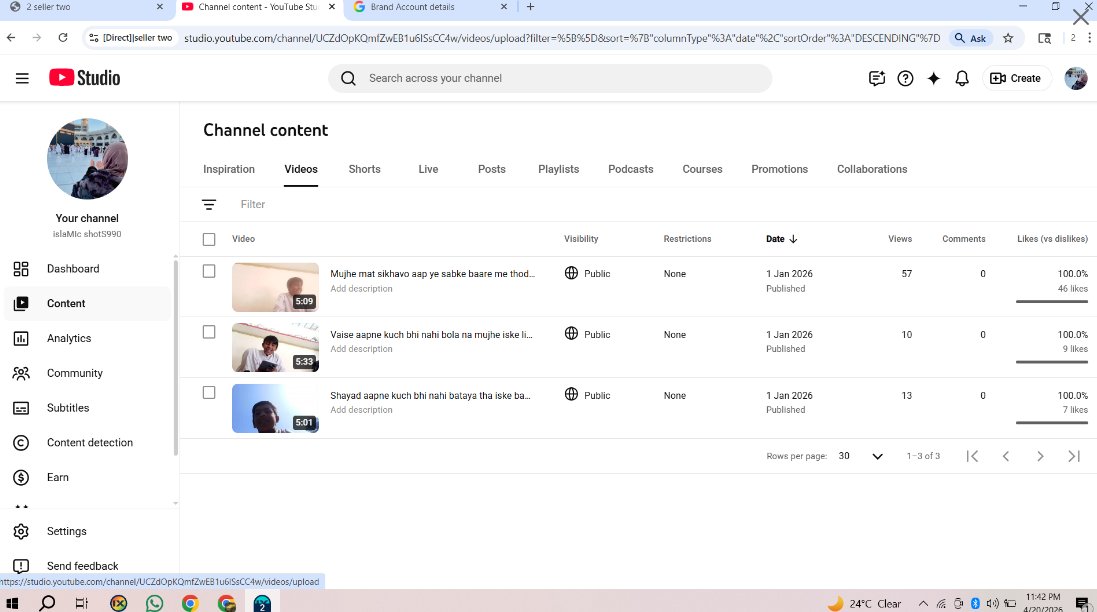
Task: Switch to the Podcasts tab
Action: [630, 169]
